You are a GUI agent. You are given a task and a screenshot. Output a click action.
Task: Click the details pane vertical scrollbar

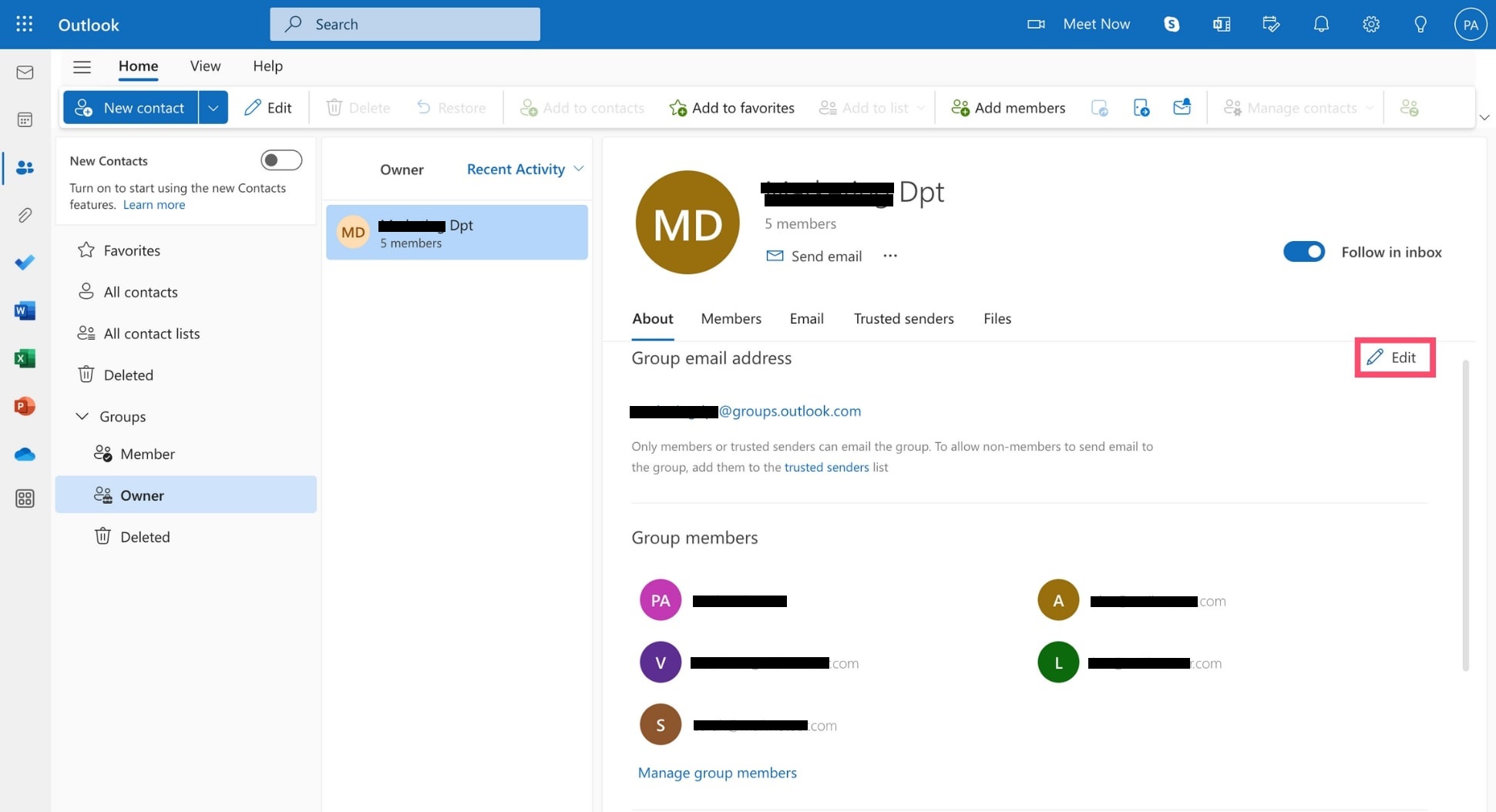click(x=1465, y=515)
